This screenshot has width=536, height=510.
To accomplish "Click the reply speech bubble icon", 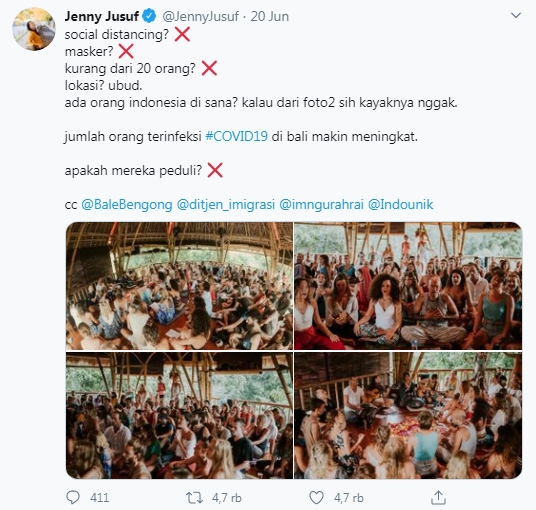I will tap(72, 498).
